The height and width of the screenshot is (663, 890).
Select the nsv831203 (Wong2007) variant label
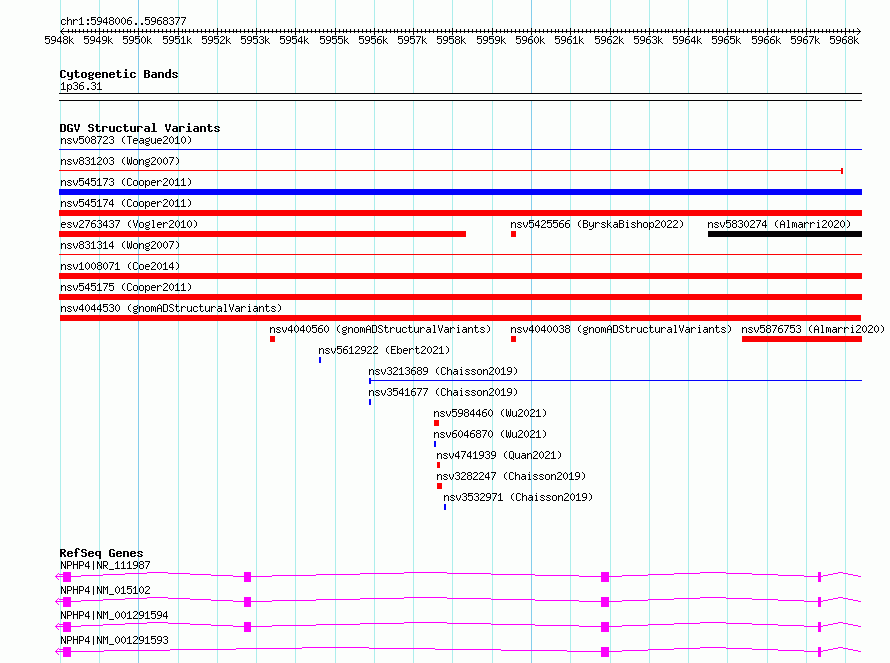pos(120,161)
